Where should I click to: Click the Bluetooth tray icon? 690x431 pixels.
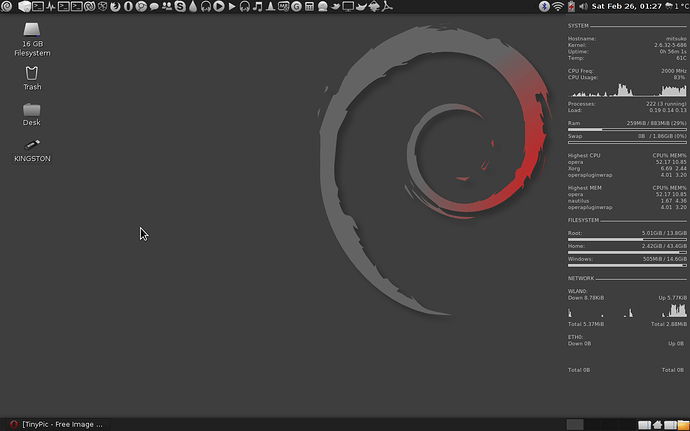coord(544,6)
